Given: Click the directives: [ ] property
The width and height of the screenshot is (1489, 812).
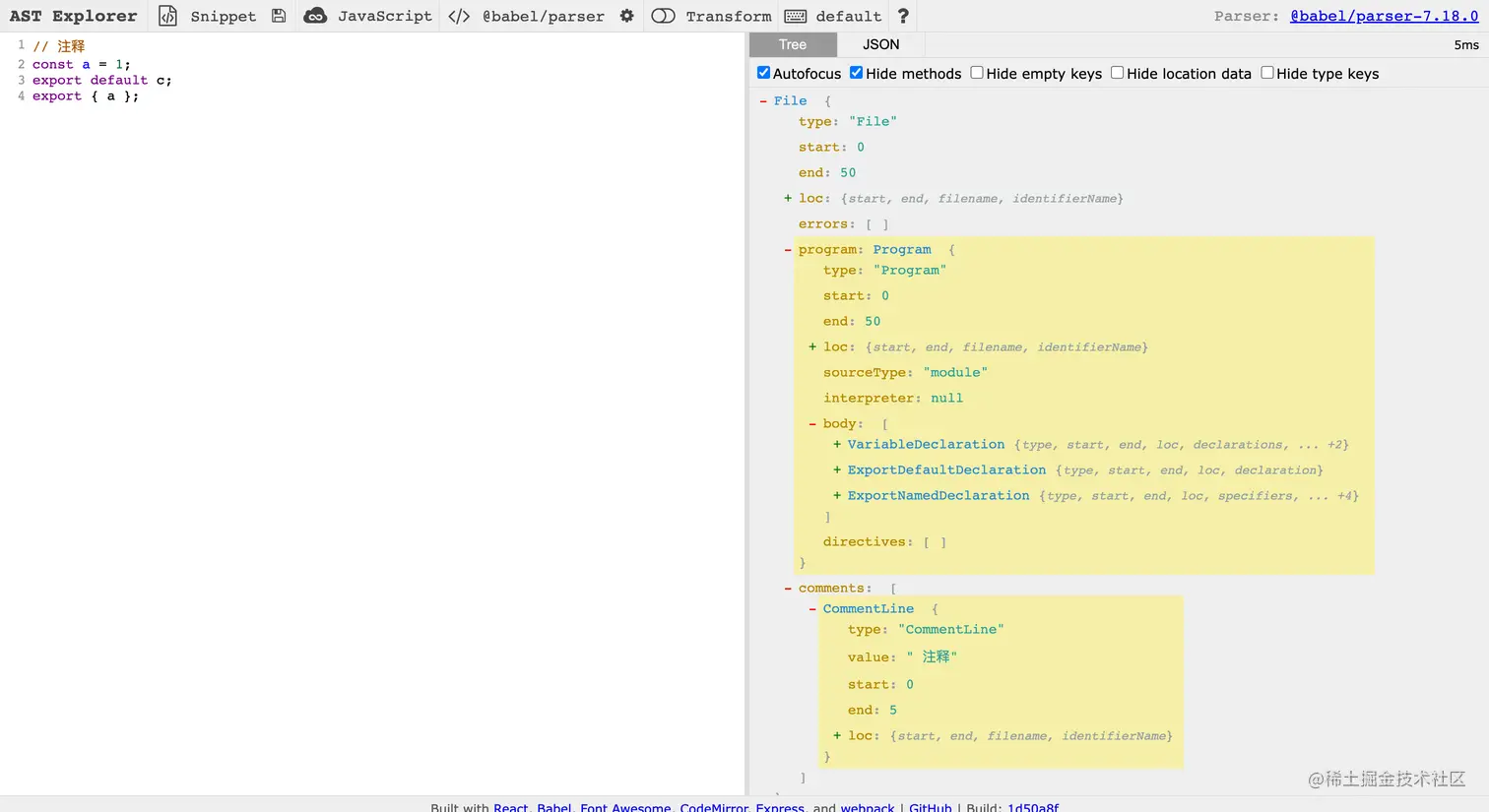Looking at the screenshot, I should click(885, 541).
